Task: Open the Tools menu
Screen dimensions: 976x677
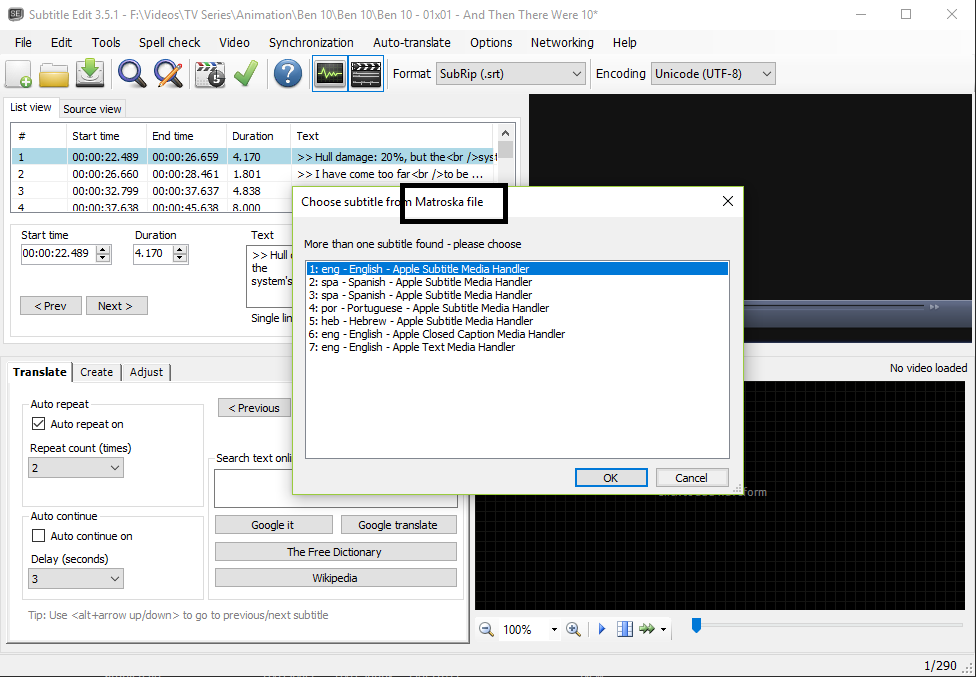Action: tap(106, 42)
